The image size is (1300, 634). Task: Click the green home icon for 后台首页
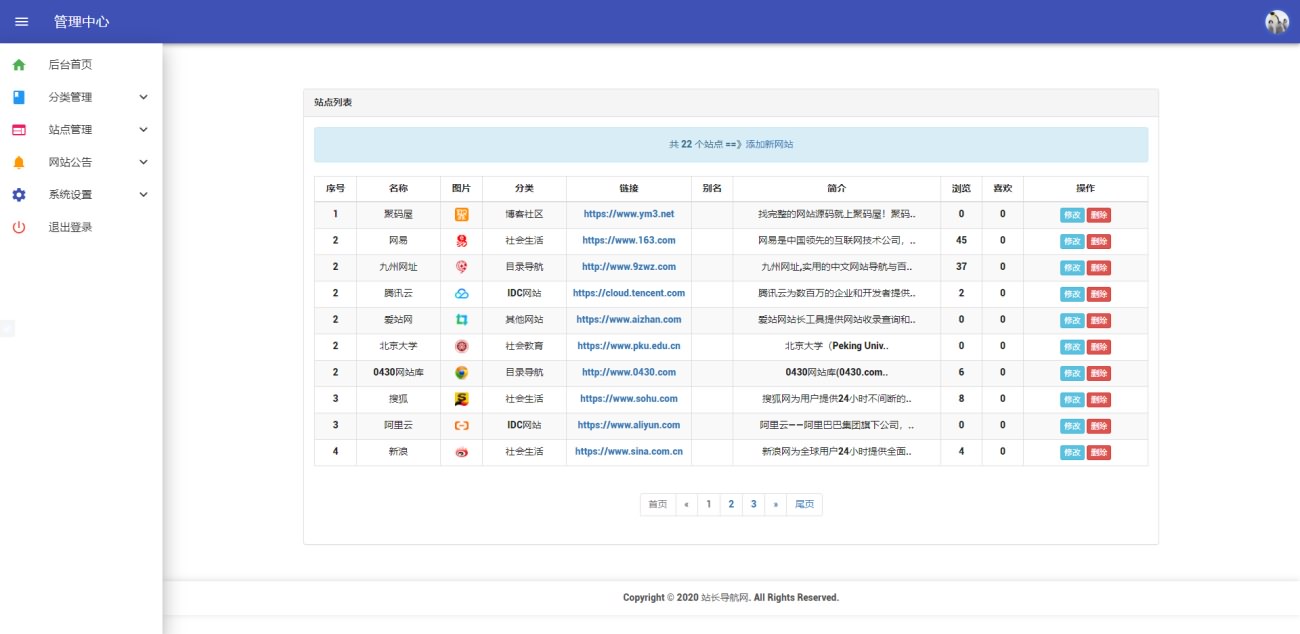[x=19, y=64]
